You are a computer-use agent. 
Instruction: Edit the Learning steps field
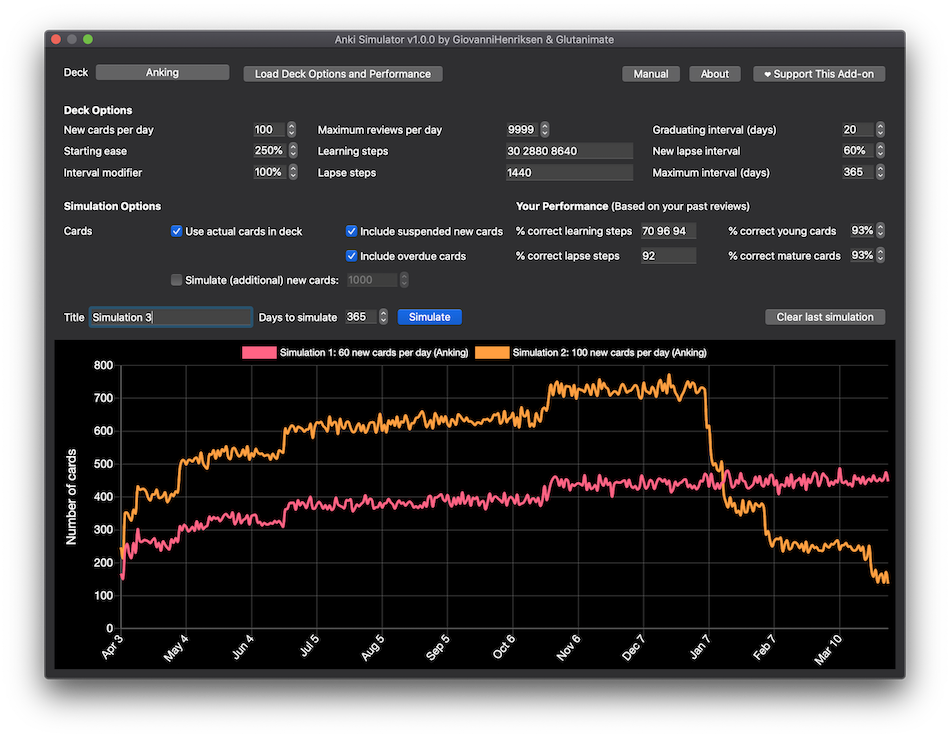569,151
